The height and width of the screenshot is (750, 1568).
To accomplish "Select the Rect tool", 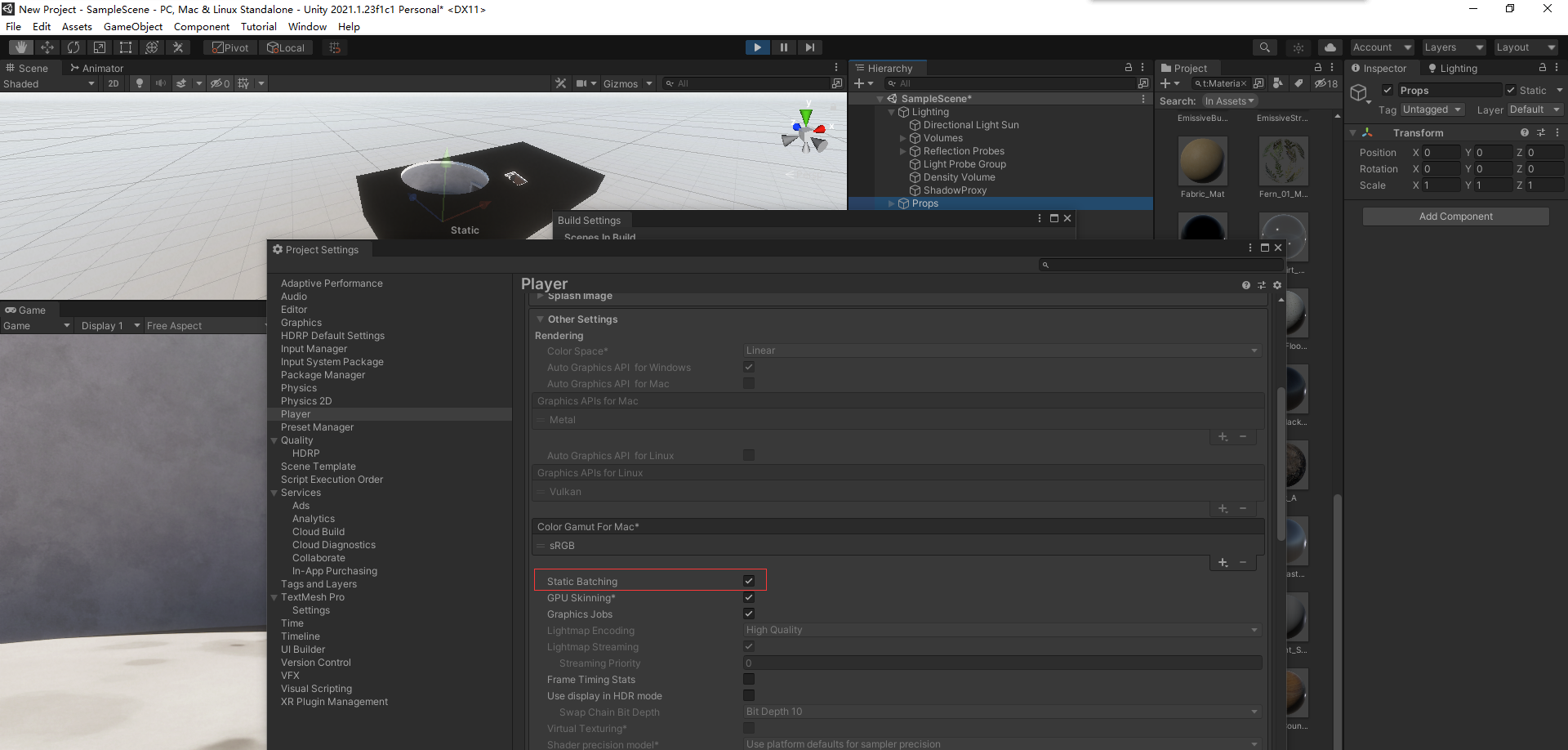I will tap(126, 47).
